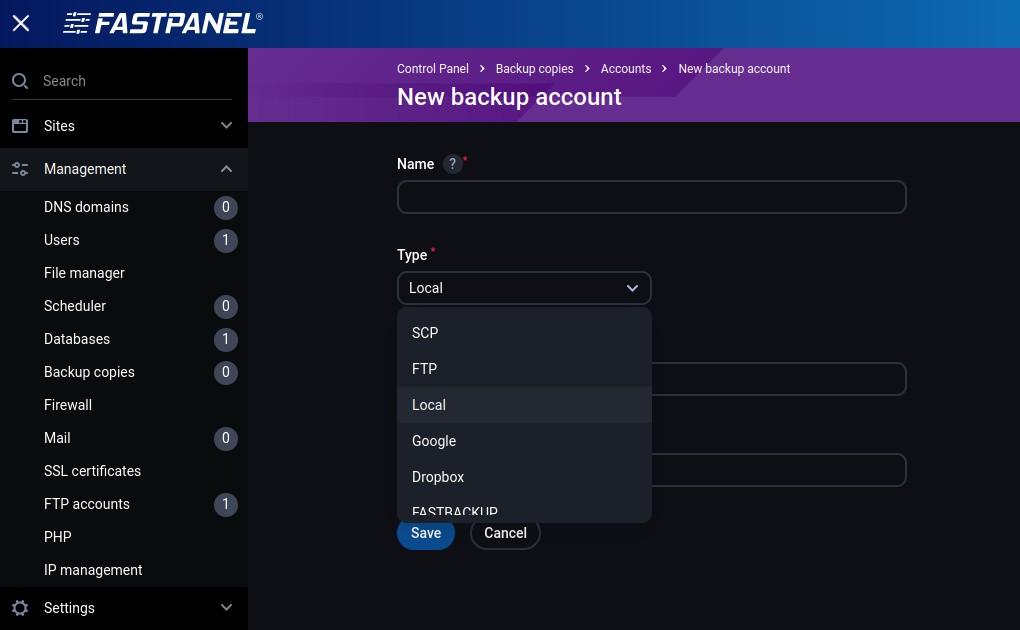Open DNS domains in sidebar

tap(86, 207)
